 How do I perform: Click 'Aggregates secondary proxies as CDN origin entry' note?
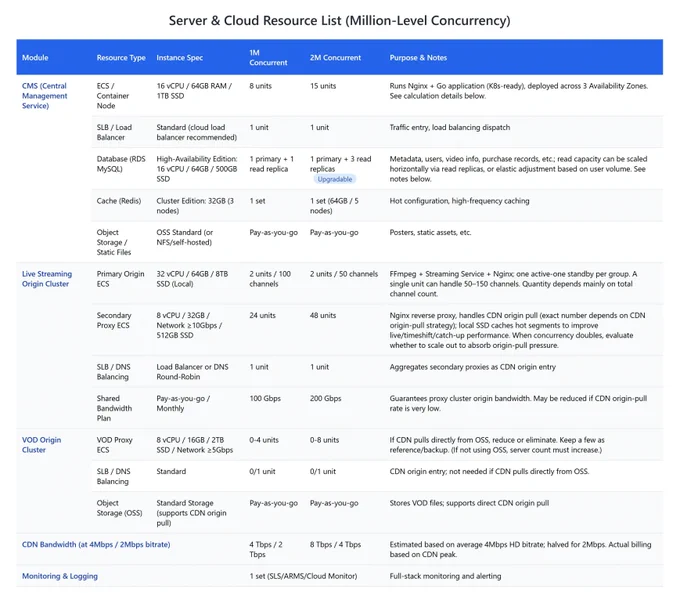[472, 367]
